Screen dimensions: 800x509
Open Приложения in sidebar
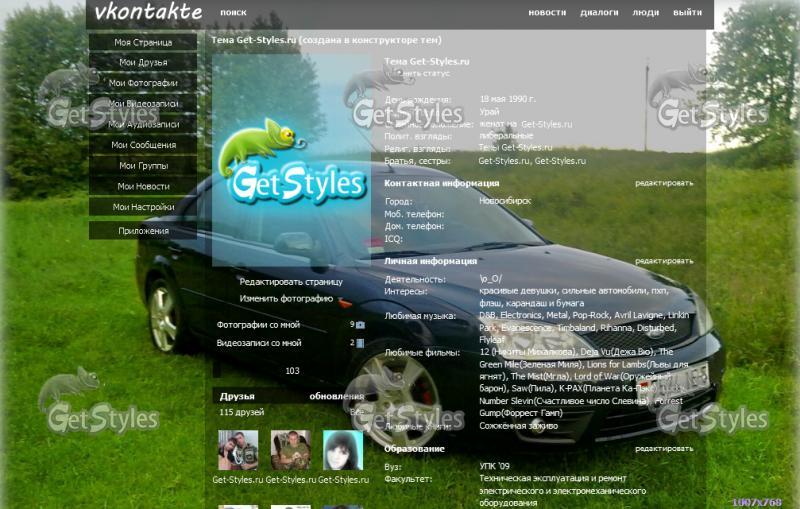(x=143, y=231)
